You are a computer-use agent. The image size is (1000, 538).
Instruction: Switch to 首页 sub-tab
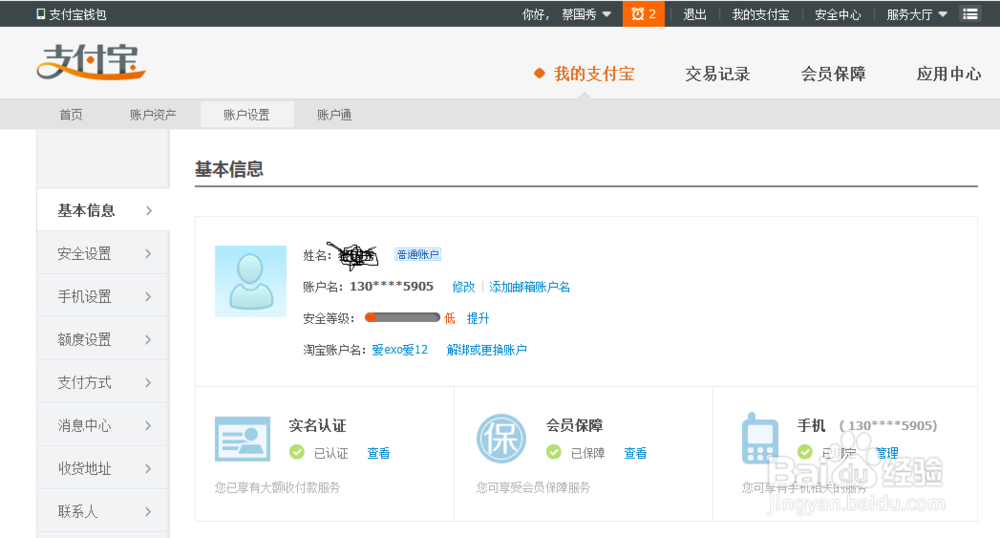click(x=71, y=115)
